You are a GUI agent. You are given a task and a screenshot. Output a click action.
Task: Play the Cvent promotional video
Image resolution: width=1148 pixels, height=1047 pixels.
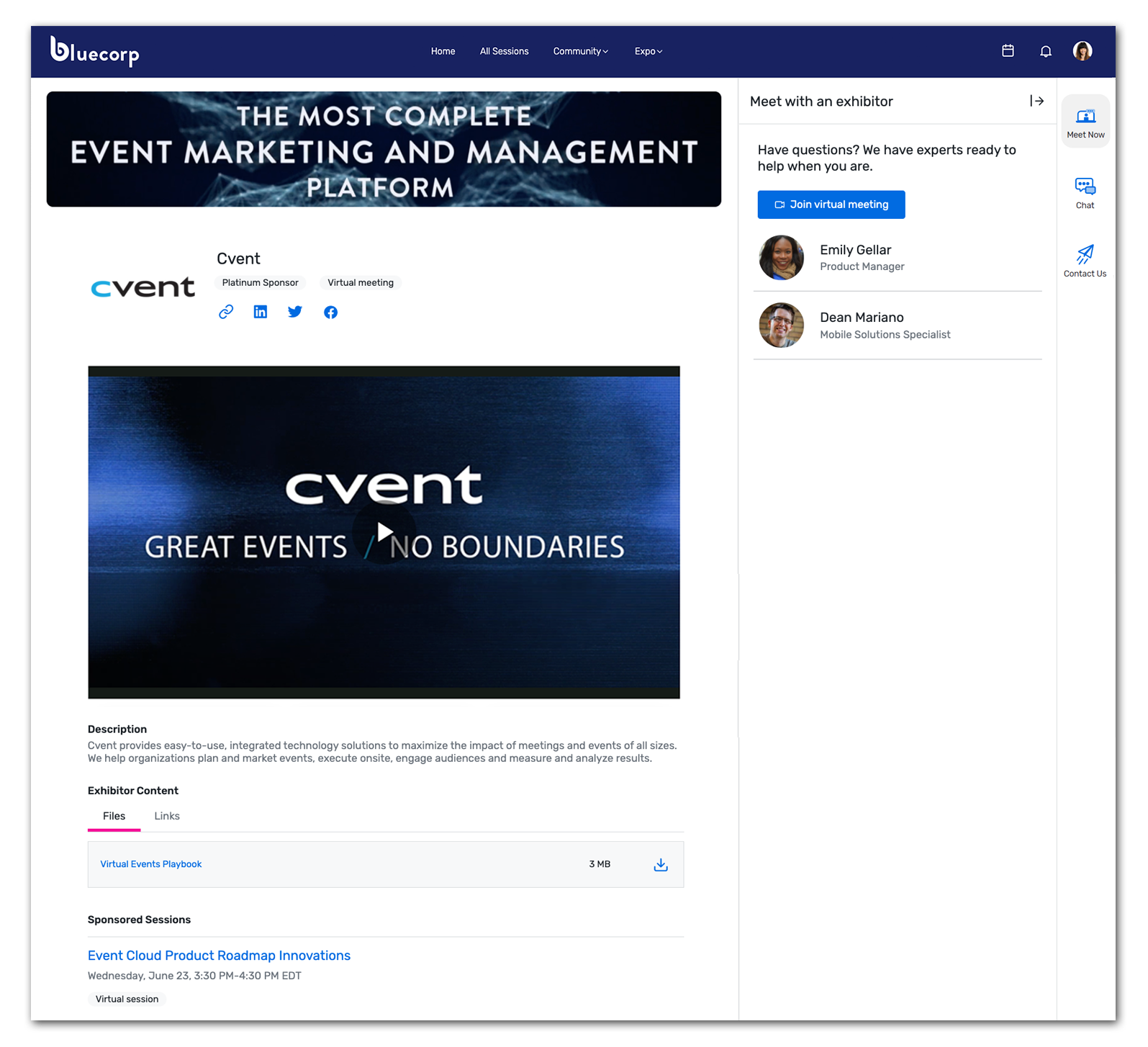(x=384, y=532)
